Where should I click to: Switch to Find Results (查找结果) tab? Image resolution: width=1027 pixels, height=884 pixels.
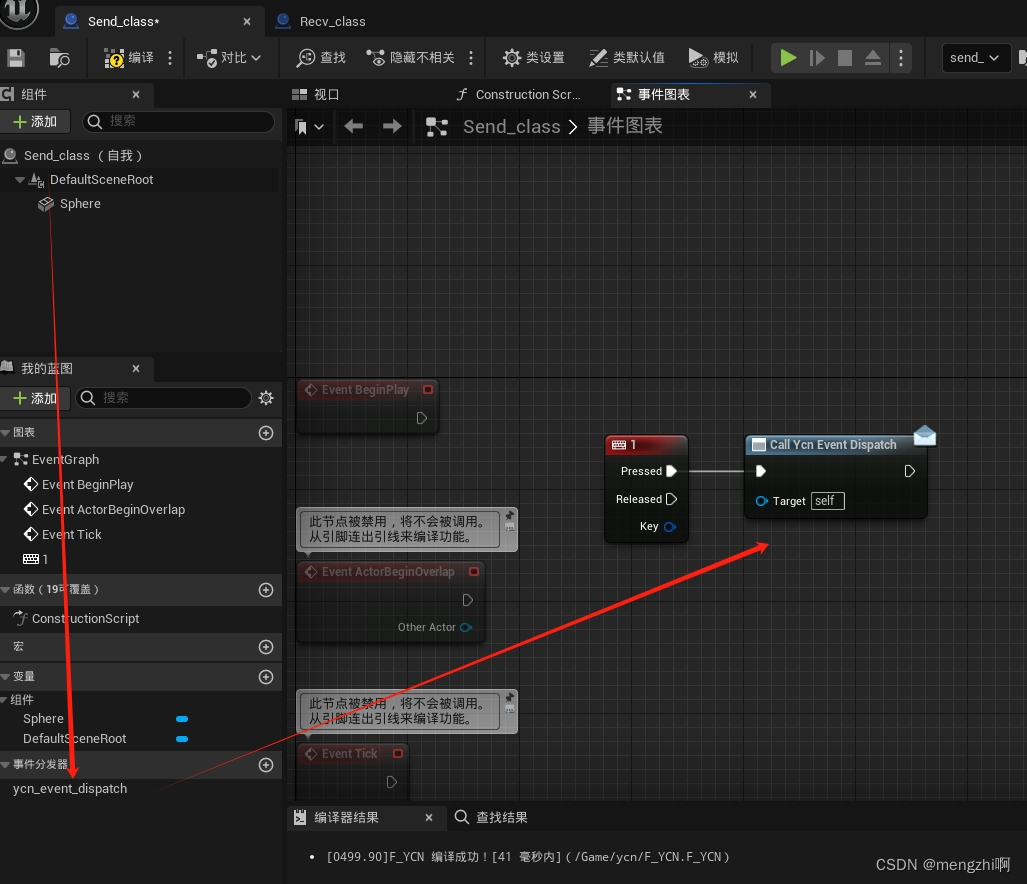pos(491,817)
